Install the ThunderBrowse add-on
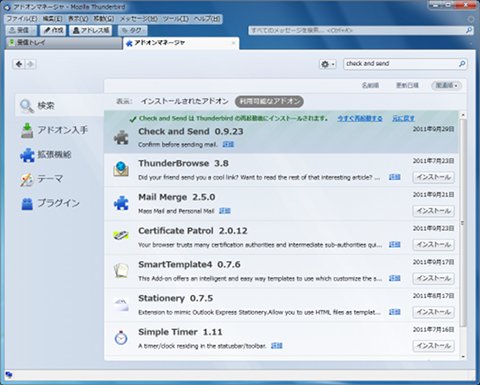Screen dimensions: 480x385 (x=433, y=177)
